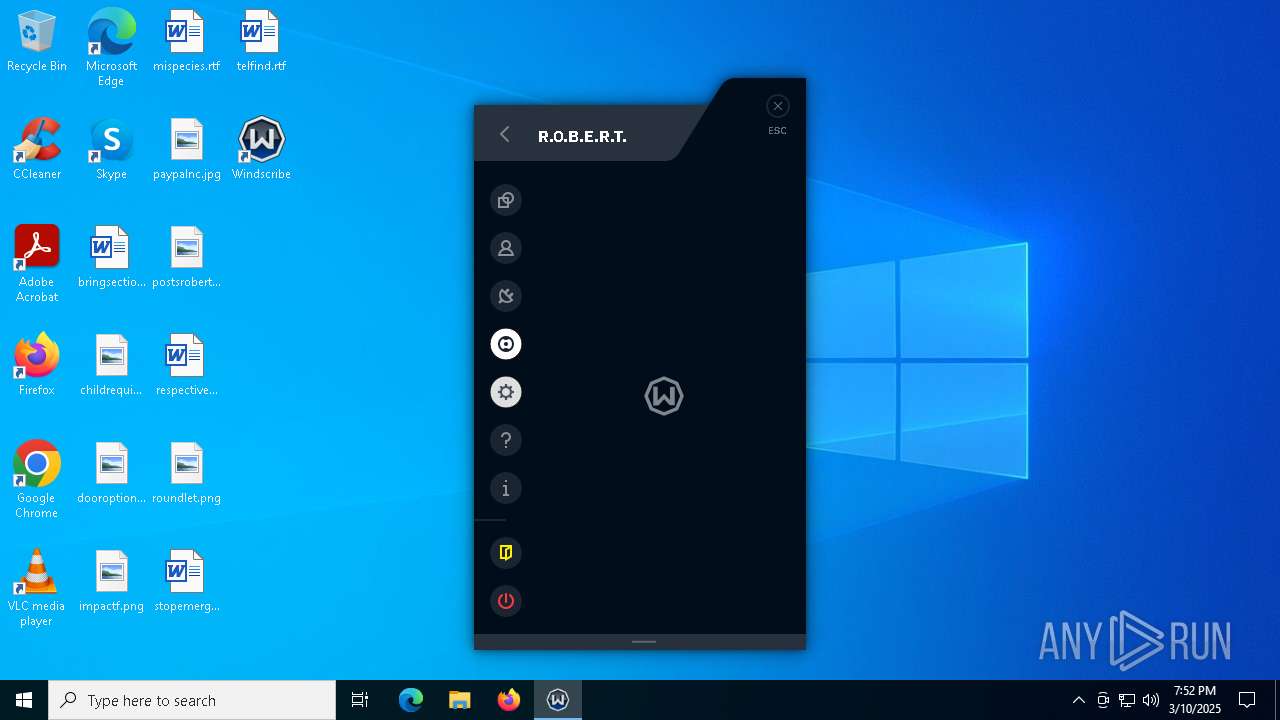Select Google Chrome desktop shortcut

[37, 481]
